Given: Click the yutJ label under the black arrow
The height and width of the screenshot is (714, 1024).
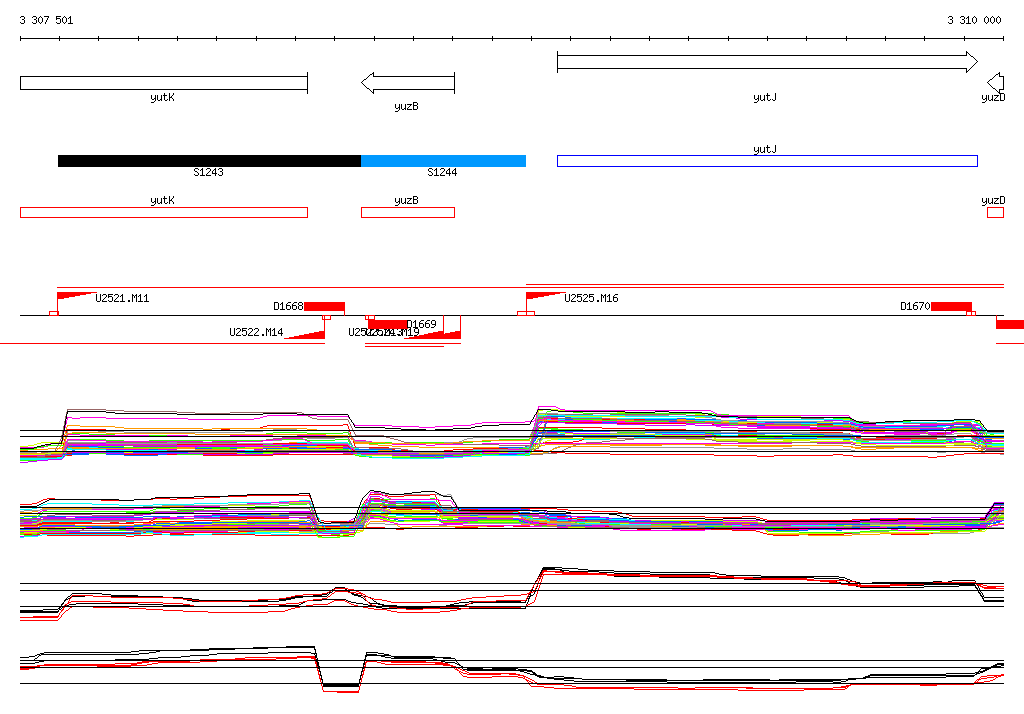Looking at the screenshot, I should [x=765, y=97].
